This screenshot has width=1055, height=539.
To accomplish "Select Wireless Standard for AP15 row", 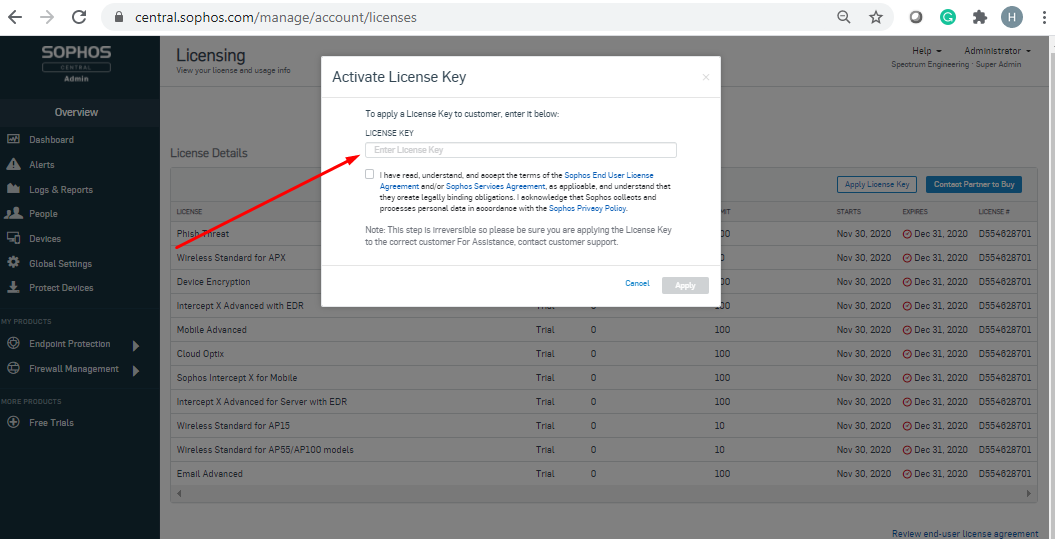I will pyautogui.click(x=603, y=426).
